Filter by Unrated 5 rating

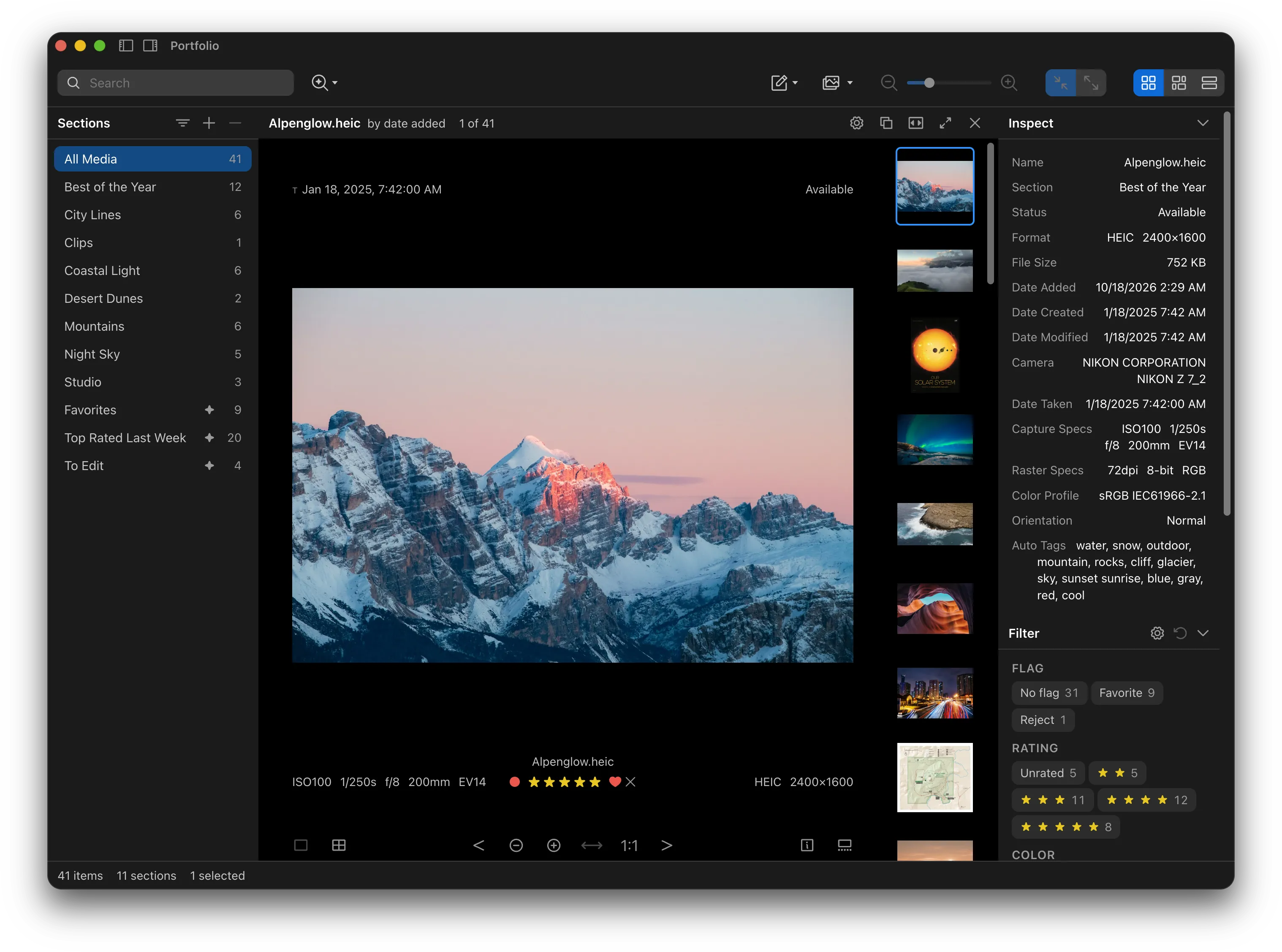point(1048,773)
